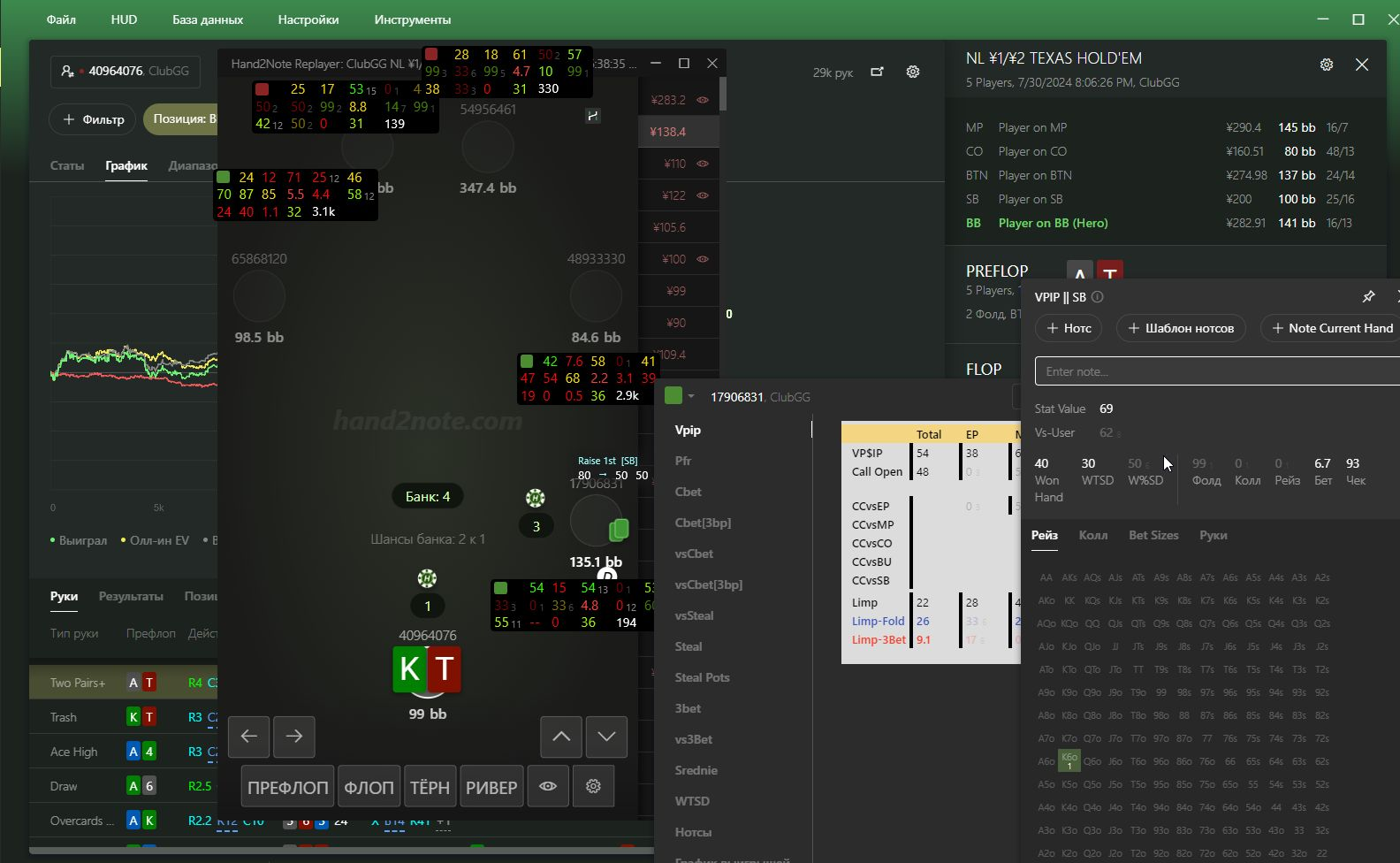Image resolution: width=1400 pixels, height=863 pixels.
Task: Close the NL ¥1/¥2 hand details panel
Action: (1362, 65)
